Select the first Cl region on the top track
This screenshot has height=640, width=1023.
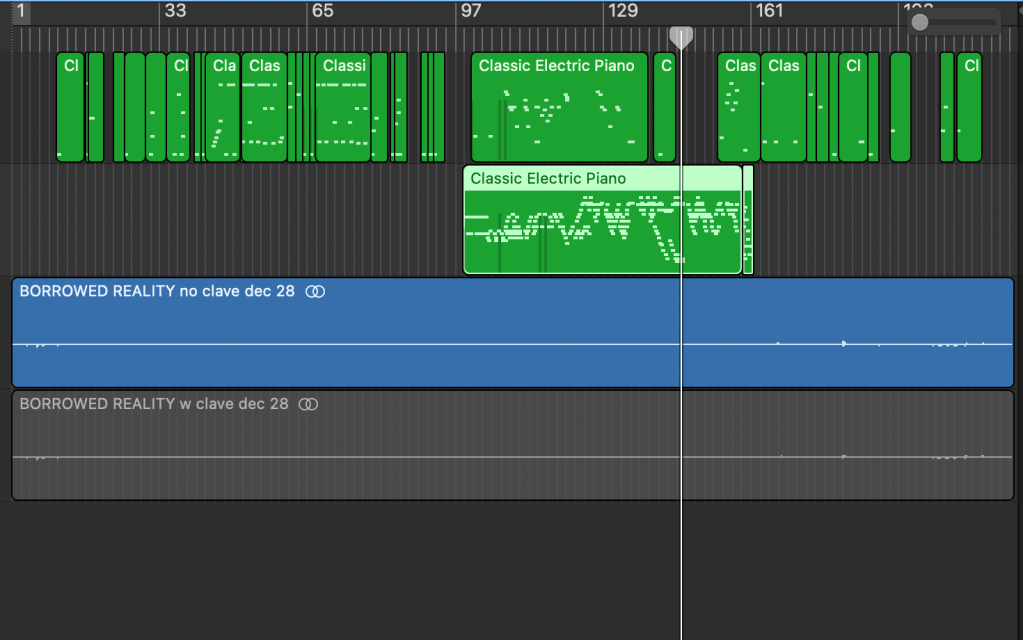tap(70, 108)
